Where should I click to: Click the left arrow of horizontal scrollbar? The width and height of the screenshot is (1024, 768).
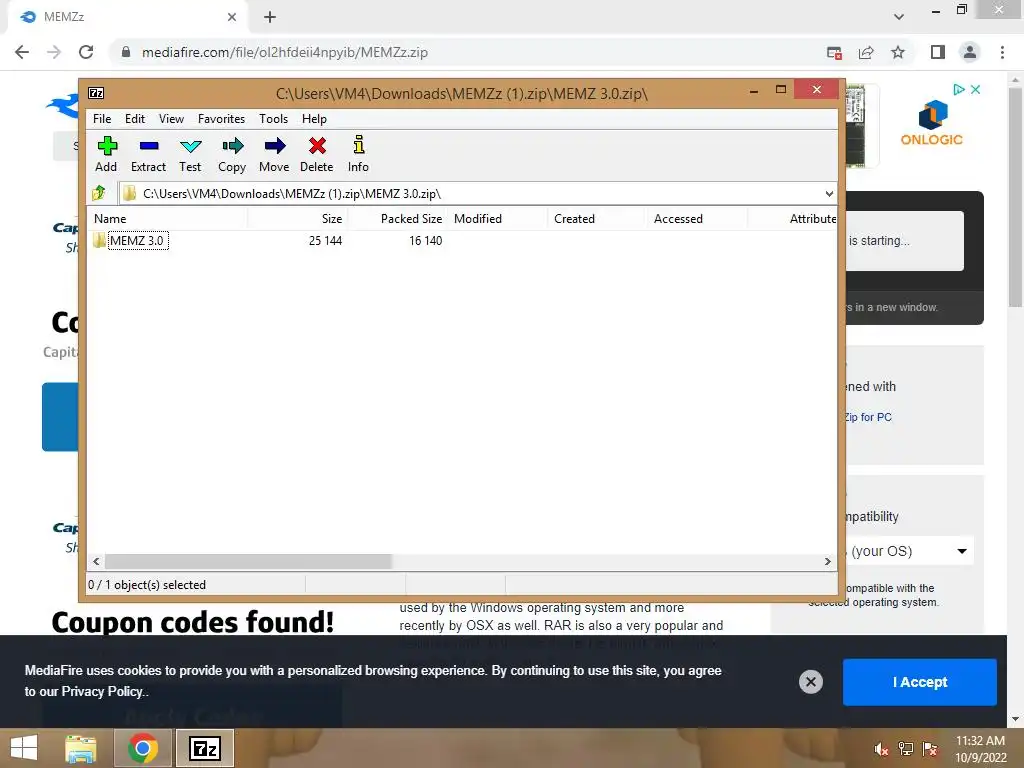(97, 562)
